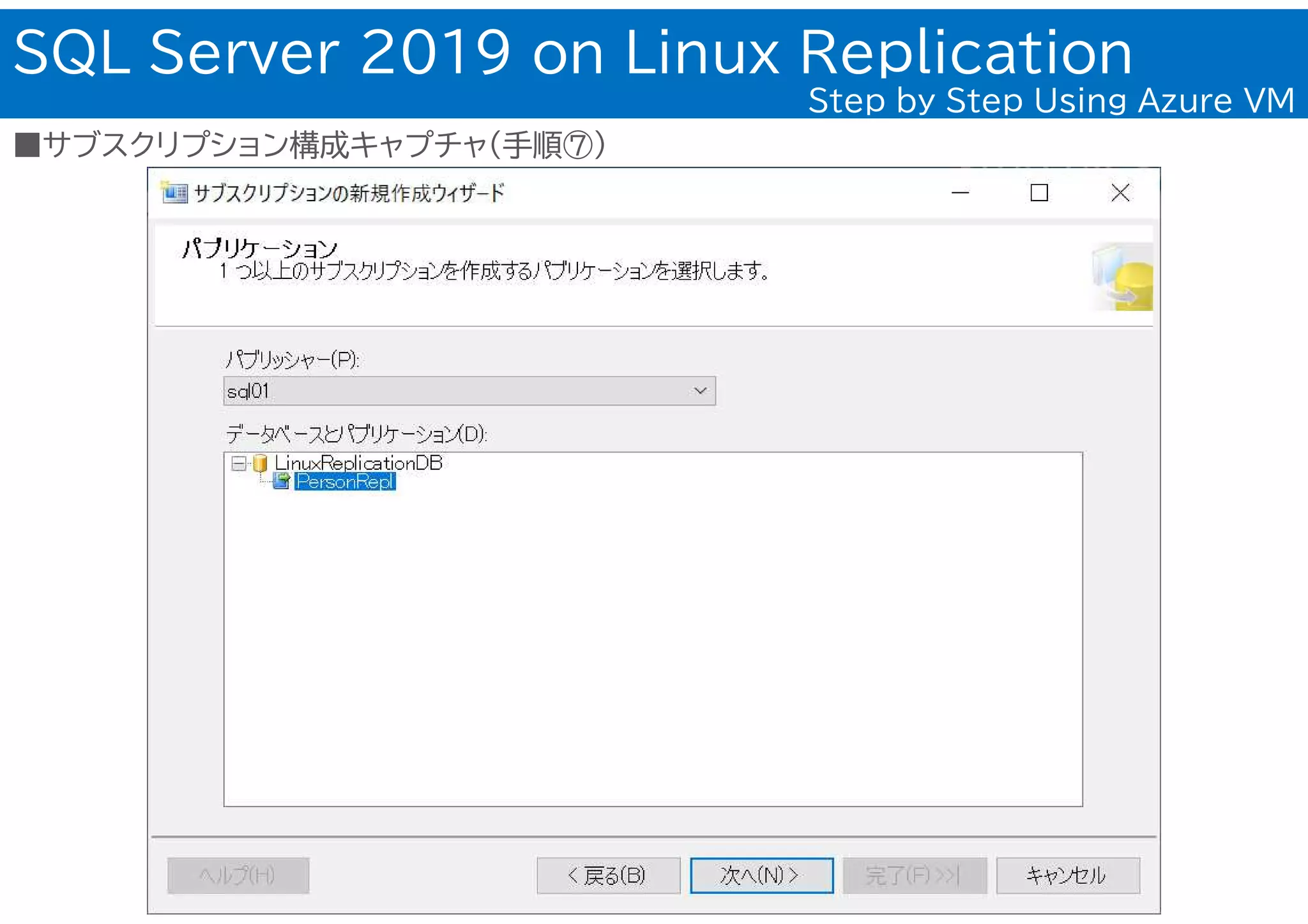Click the wizard title text サブスクリプションの新規作成ウィザード
Viewport: 1308px width, 924px height.
349,192
